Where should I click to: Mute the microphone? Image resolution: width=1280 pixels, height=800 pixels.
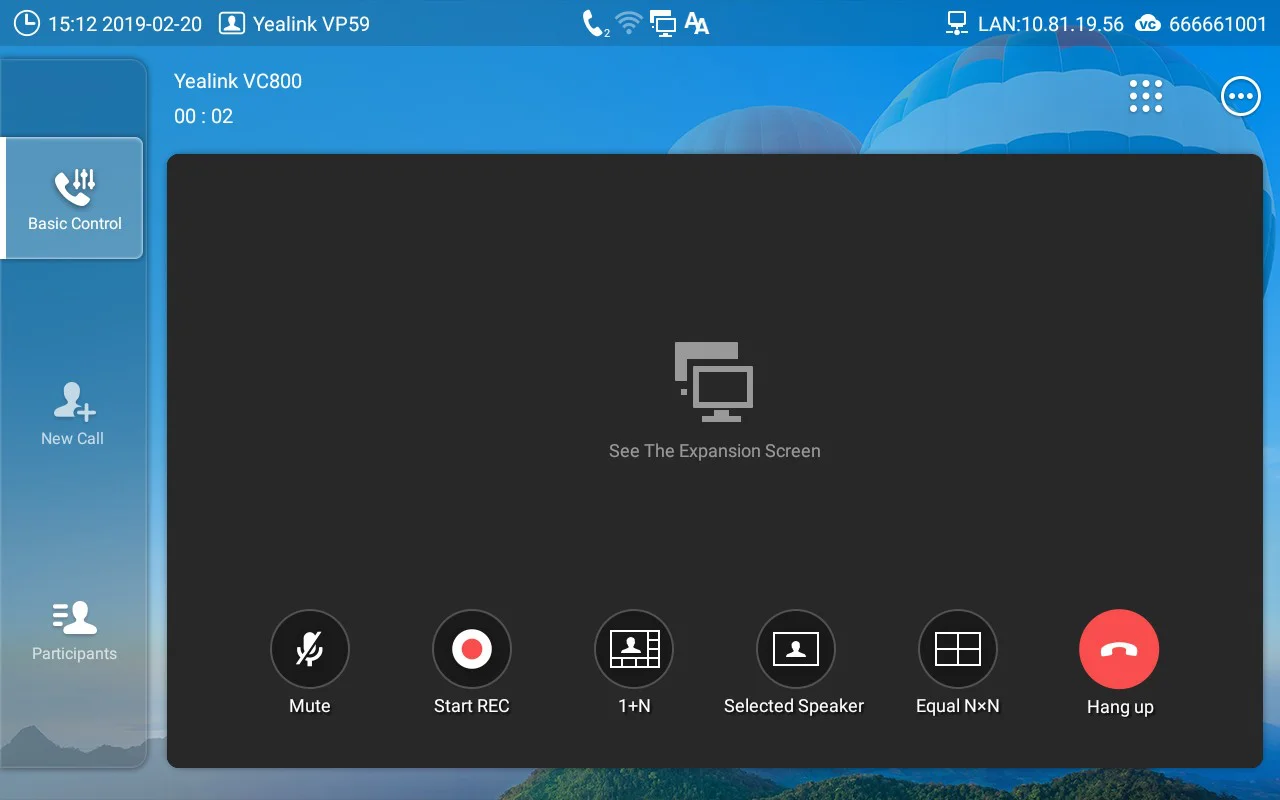(310, 648)
